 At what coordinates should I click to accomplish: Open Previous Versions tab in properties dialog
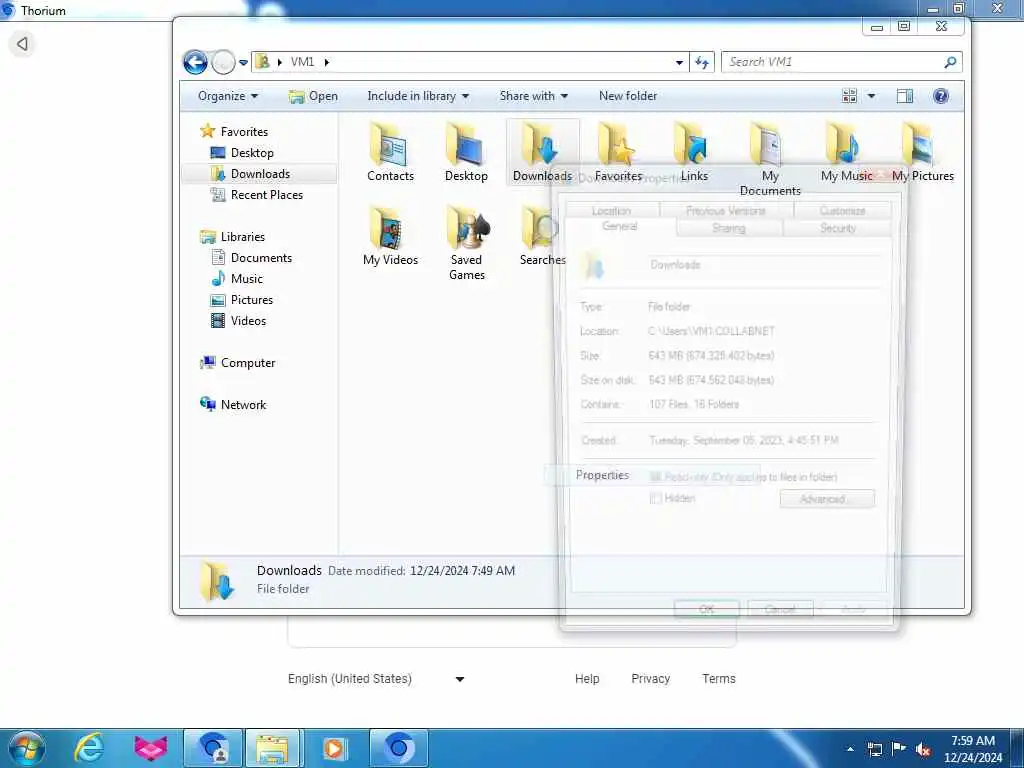click(726, 210)
